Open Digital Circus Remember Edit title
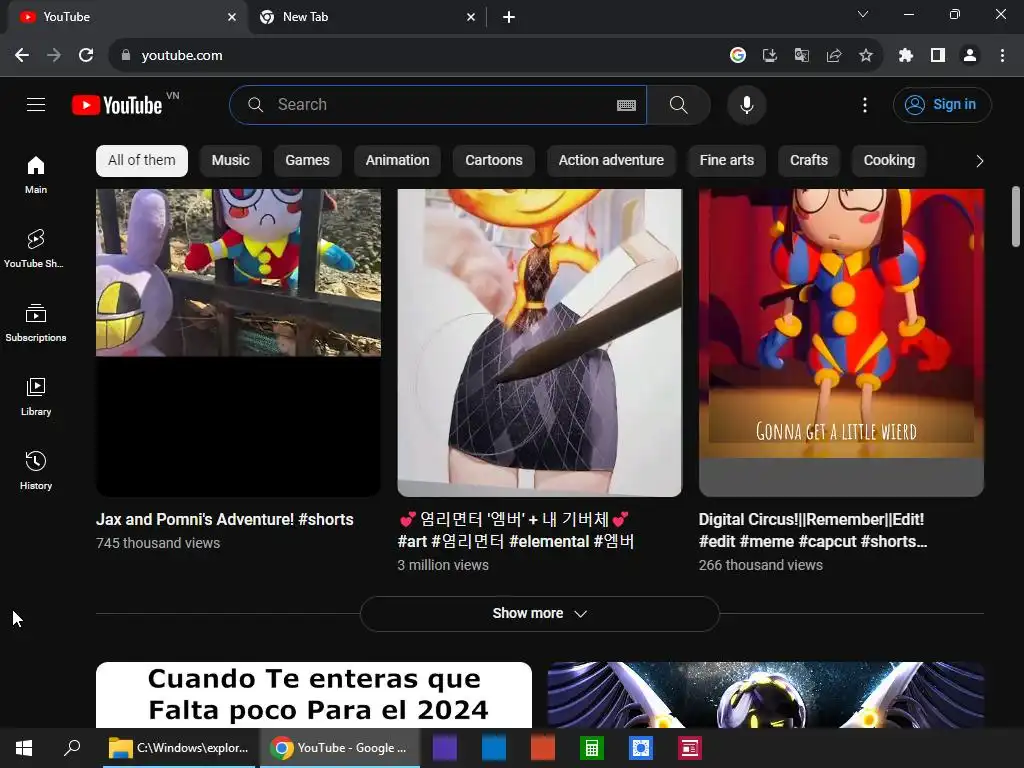1024x768 pixels. [813, 530]
